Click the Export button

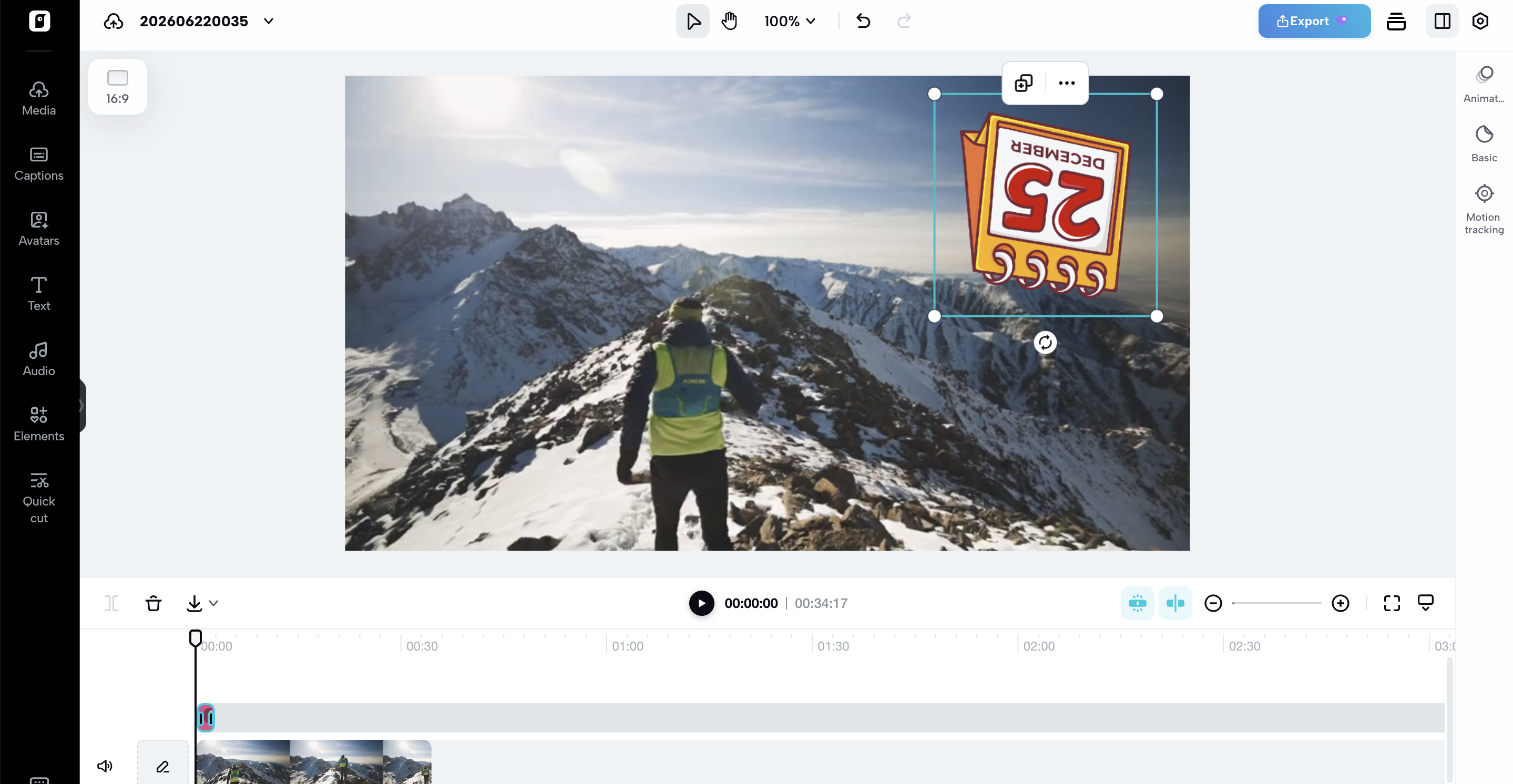(x=1314, y=21)
